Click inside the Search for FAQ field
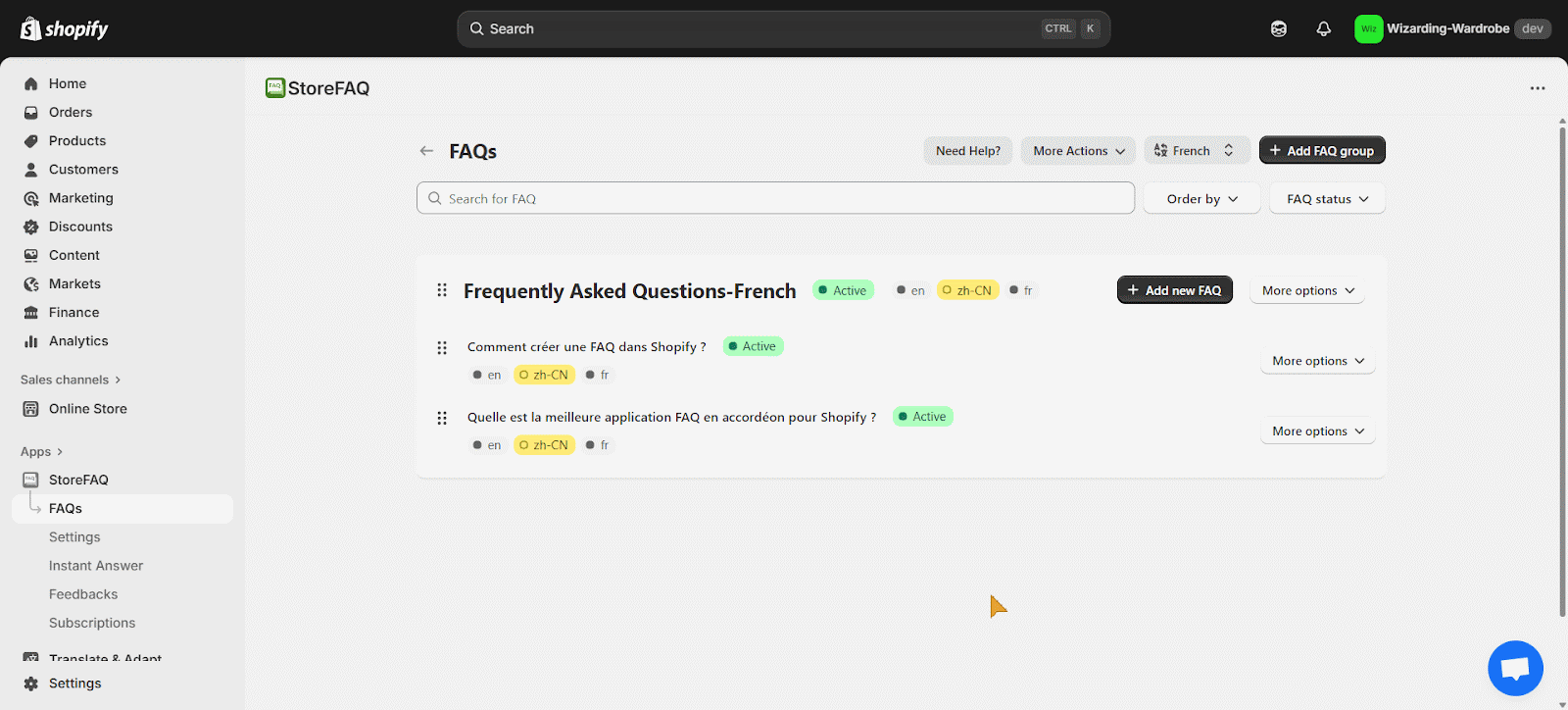The width and height of the screenshot is (1568, 710). point(774,197)
